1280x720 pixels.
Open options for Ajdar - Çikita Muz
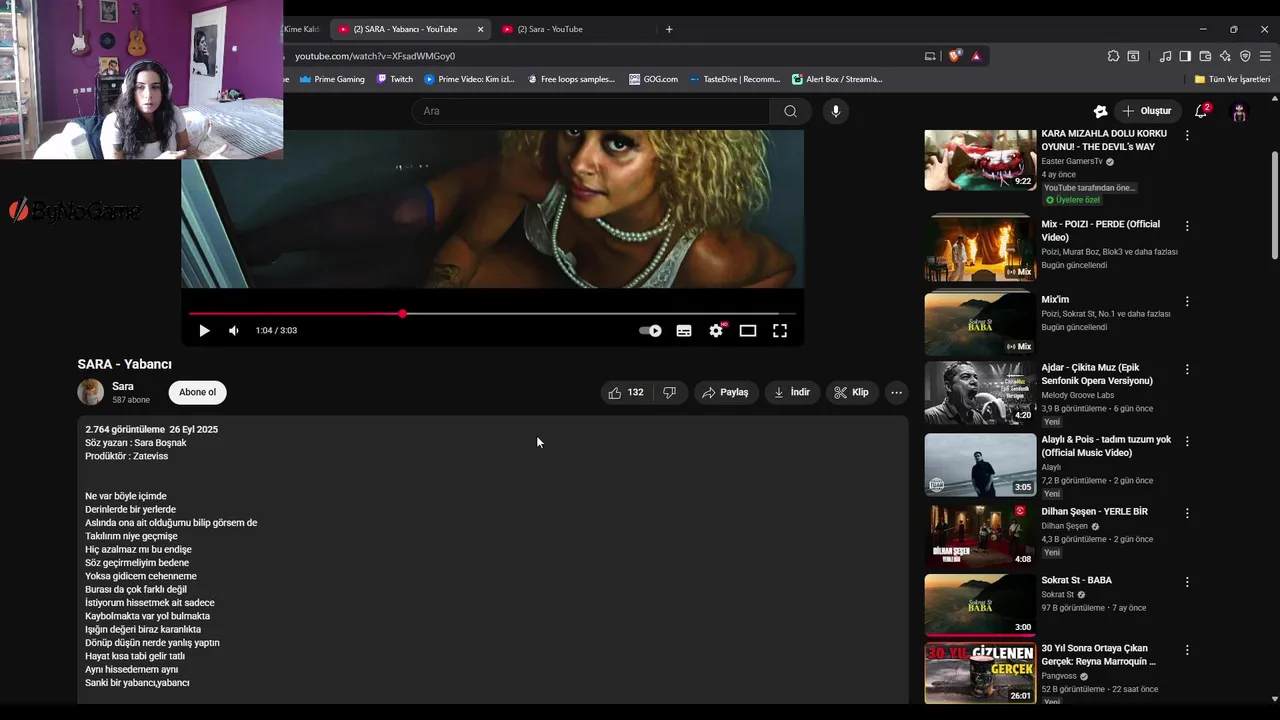[1187, 369]
